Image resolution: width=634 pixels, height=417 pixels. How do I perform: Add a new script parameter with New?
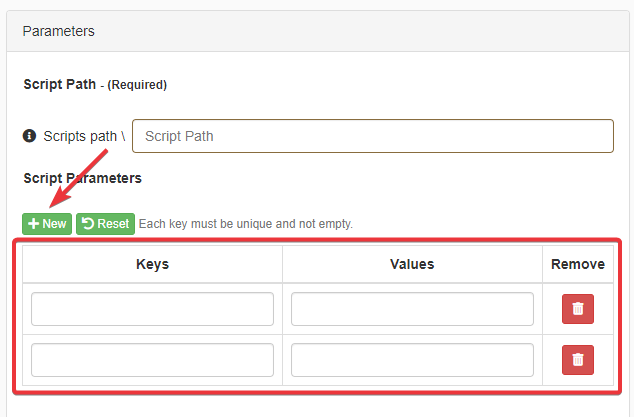pyautogui.click(x=47, y=224)
